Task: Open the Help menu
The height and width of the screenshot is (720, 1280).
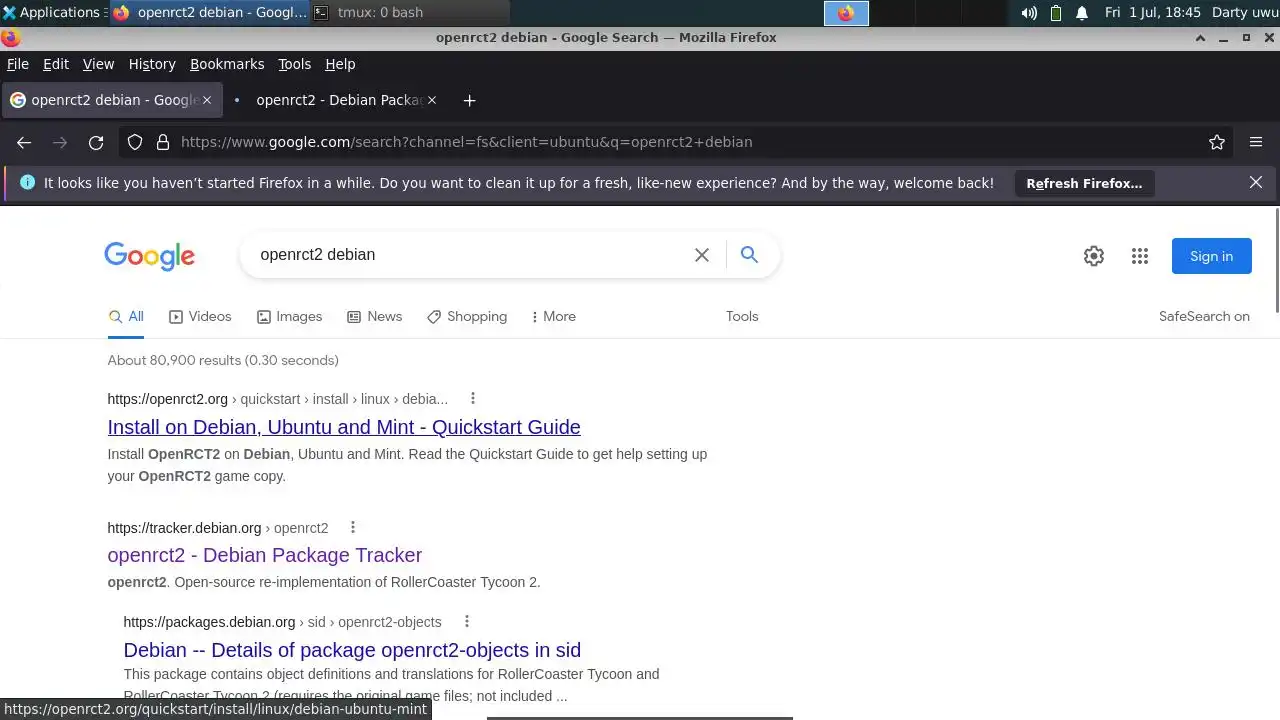Action: pos(340,64)
